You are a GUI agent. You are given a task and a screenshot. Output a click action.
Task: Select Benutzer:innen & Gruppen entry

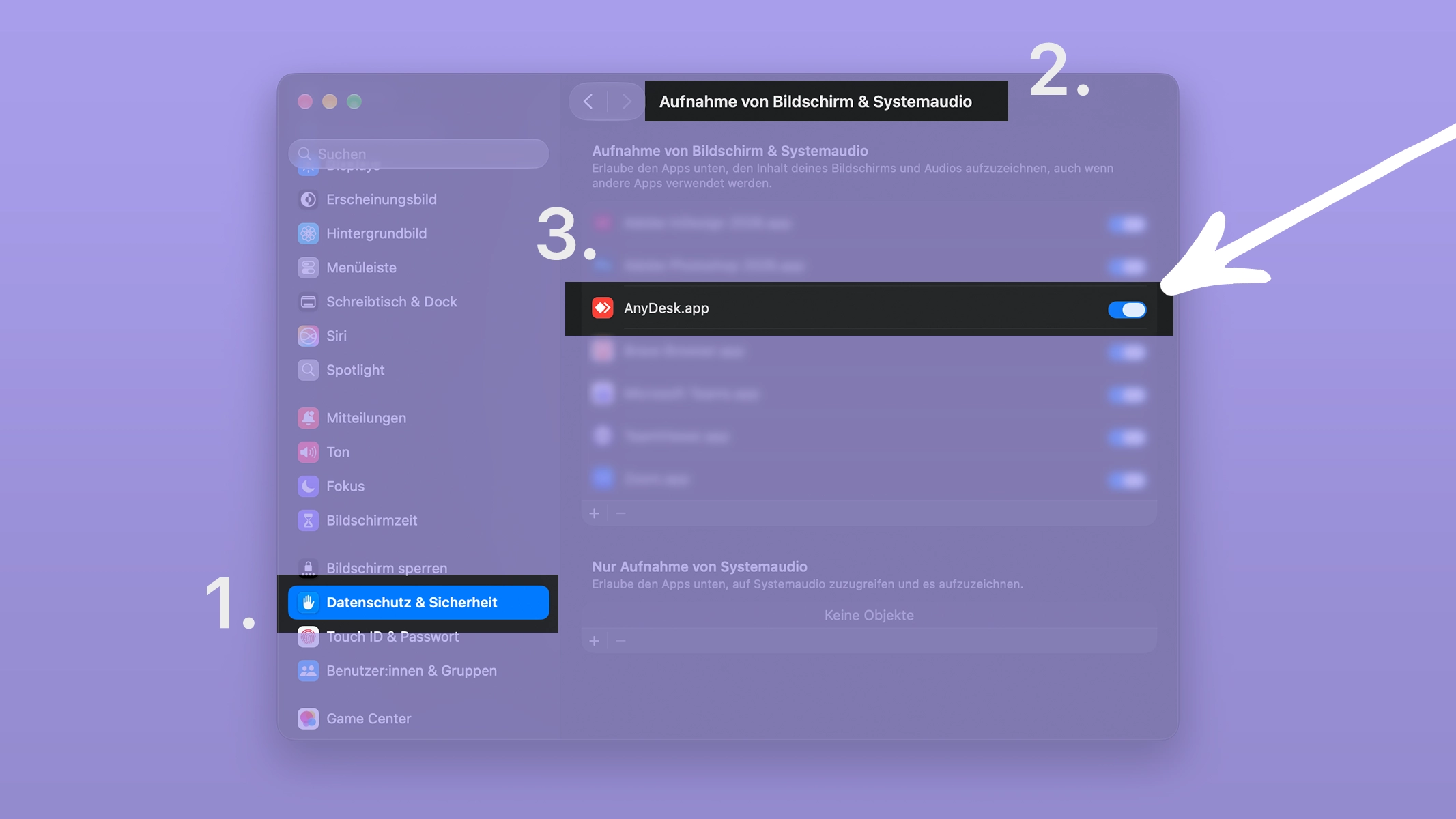(x=418, y=670)
